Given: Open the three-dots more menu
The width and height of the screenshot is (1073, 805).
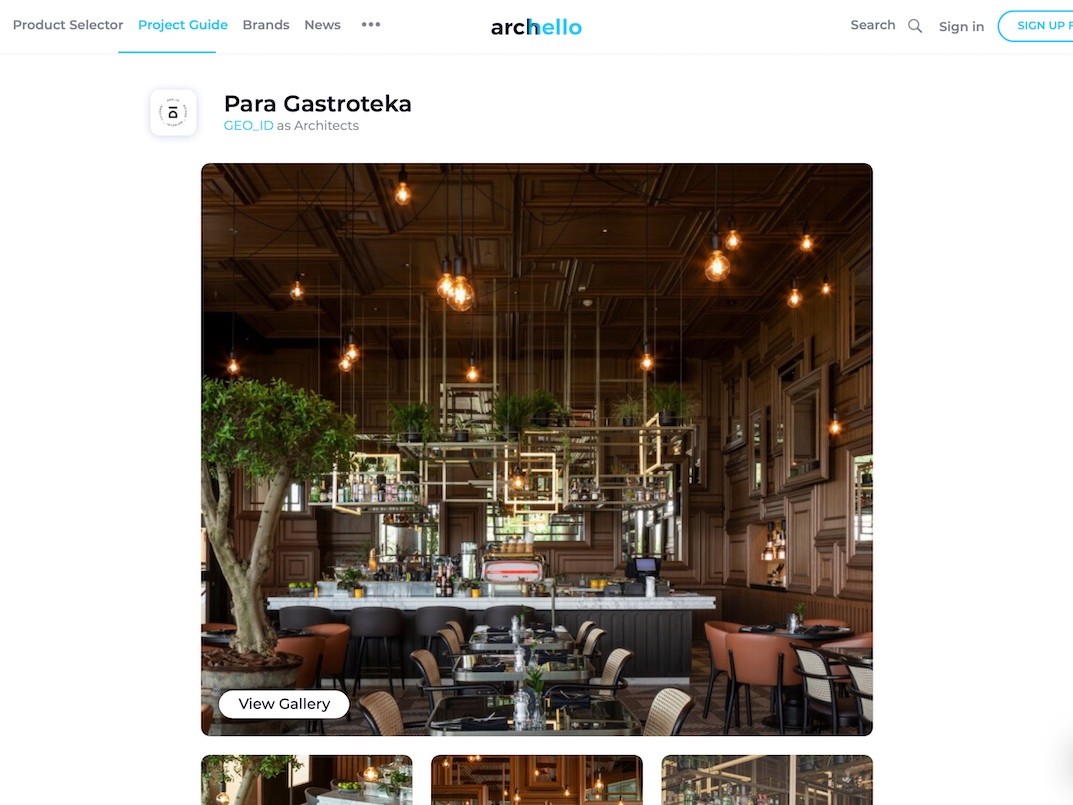Looking at the screenshot, I should 371,25.
